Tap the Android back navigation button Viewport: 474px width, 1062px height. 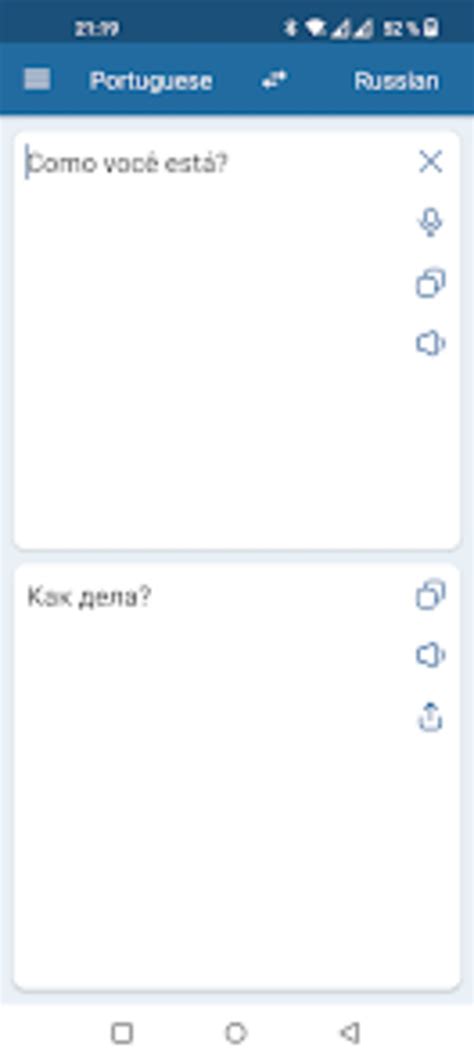[349, 1033]
